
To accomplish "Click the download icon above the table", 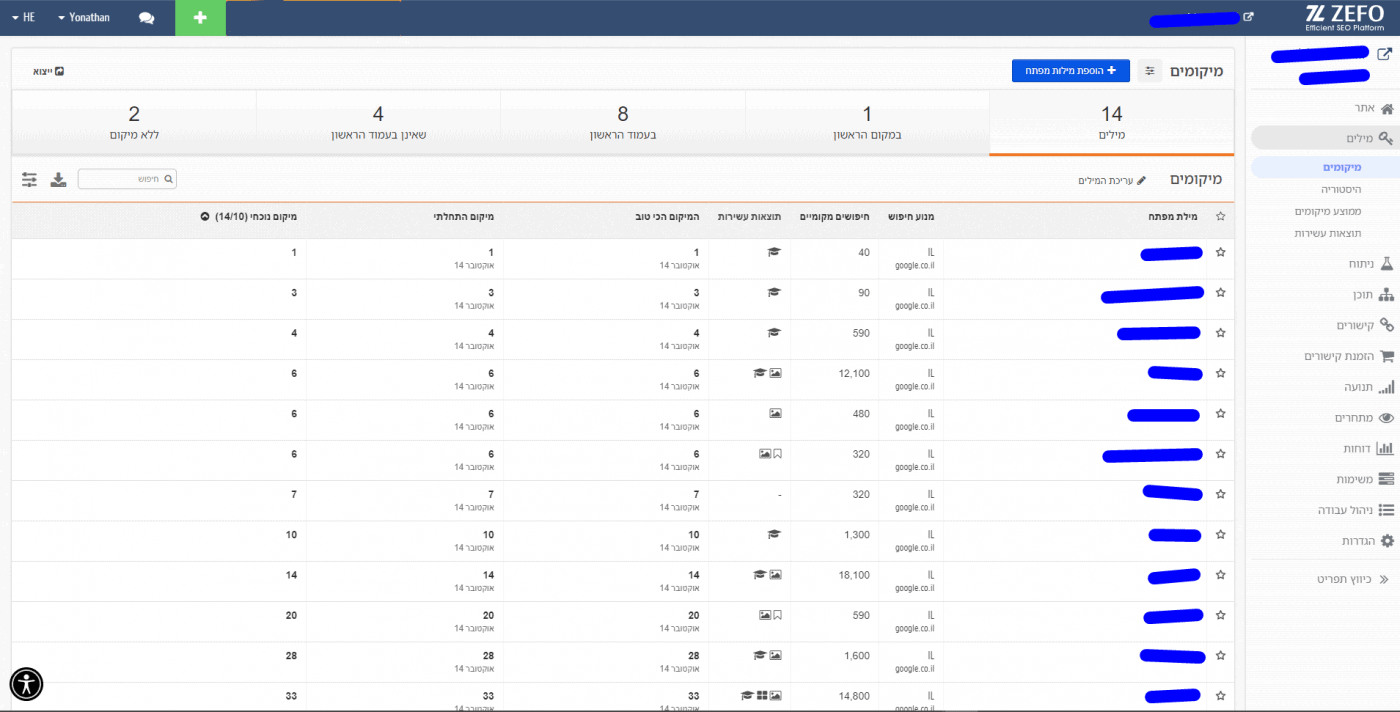I will click(x=59, y=180).
